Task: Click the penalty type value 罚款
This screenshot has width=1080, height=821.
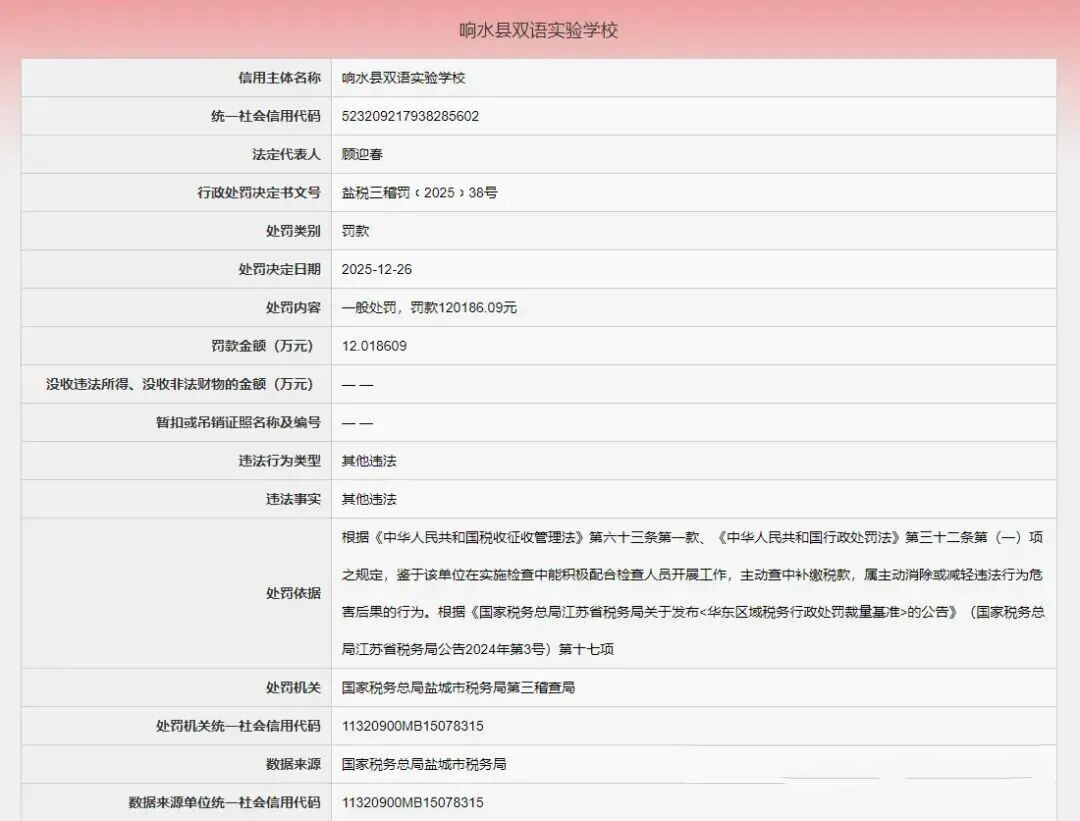Action: 355,231
